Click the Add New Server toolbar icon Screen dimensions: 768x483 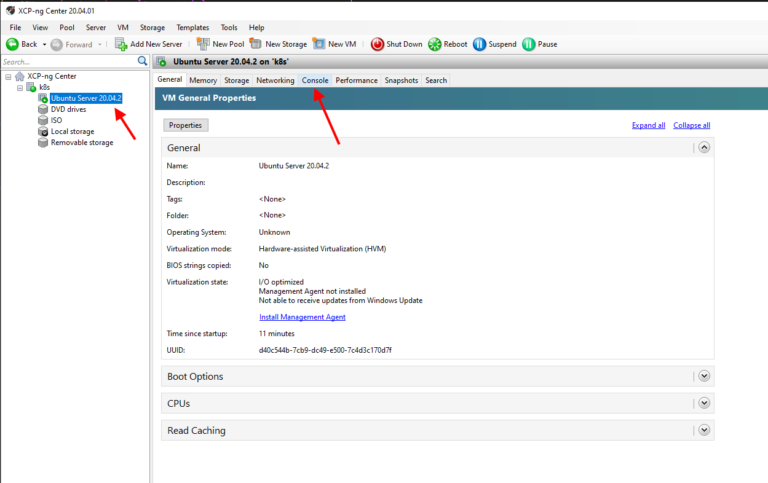(x=121, y=44)
